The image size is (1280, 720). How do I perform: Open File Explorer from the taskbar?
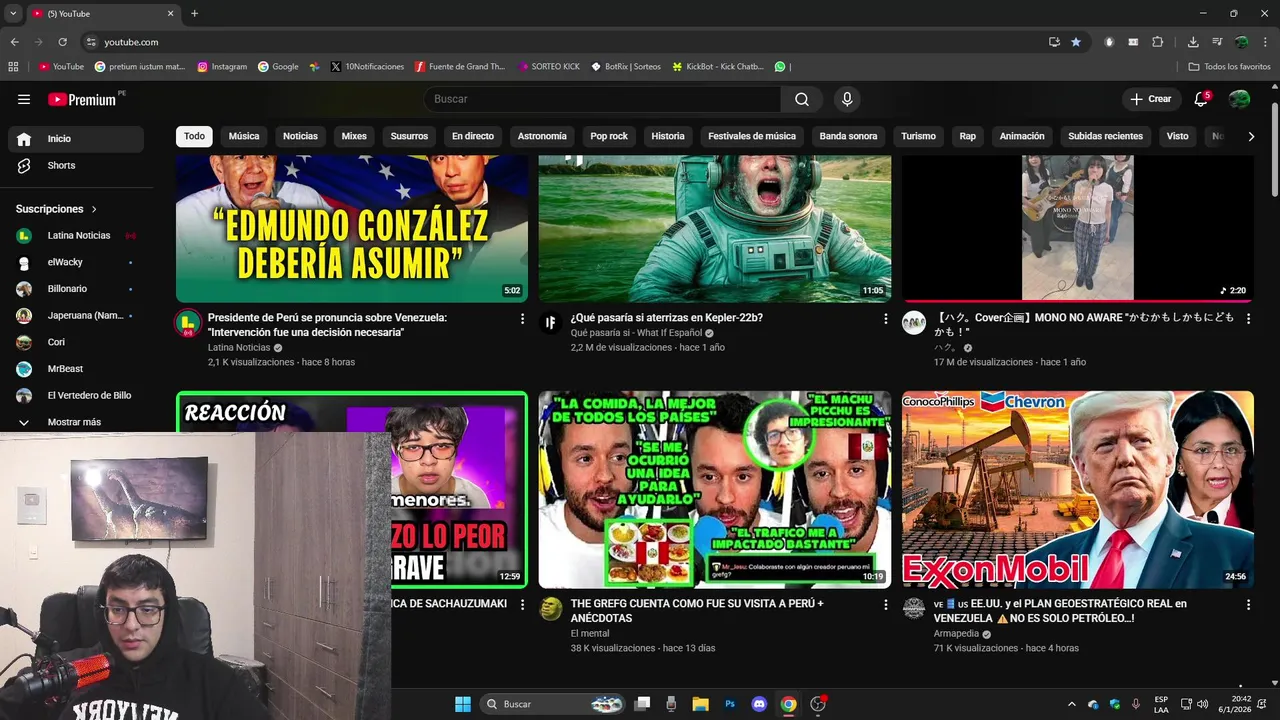(700, 704)
